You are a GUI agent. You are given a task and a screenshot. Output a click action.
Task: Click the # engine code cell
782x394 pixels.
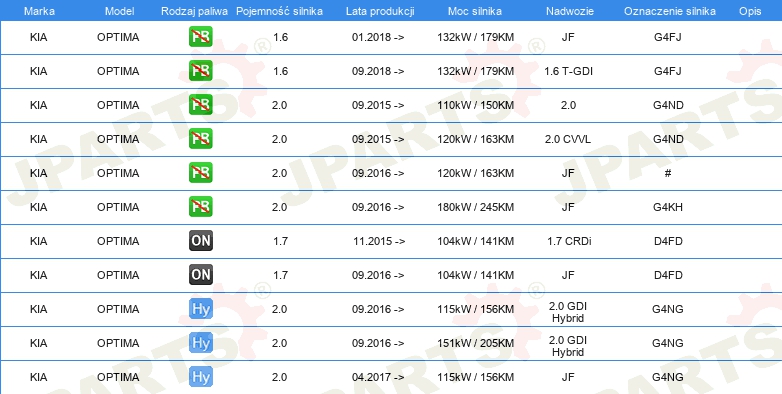pyautogui.click(x=668, y=173)
